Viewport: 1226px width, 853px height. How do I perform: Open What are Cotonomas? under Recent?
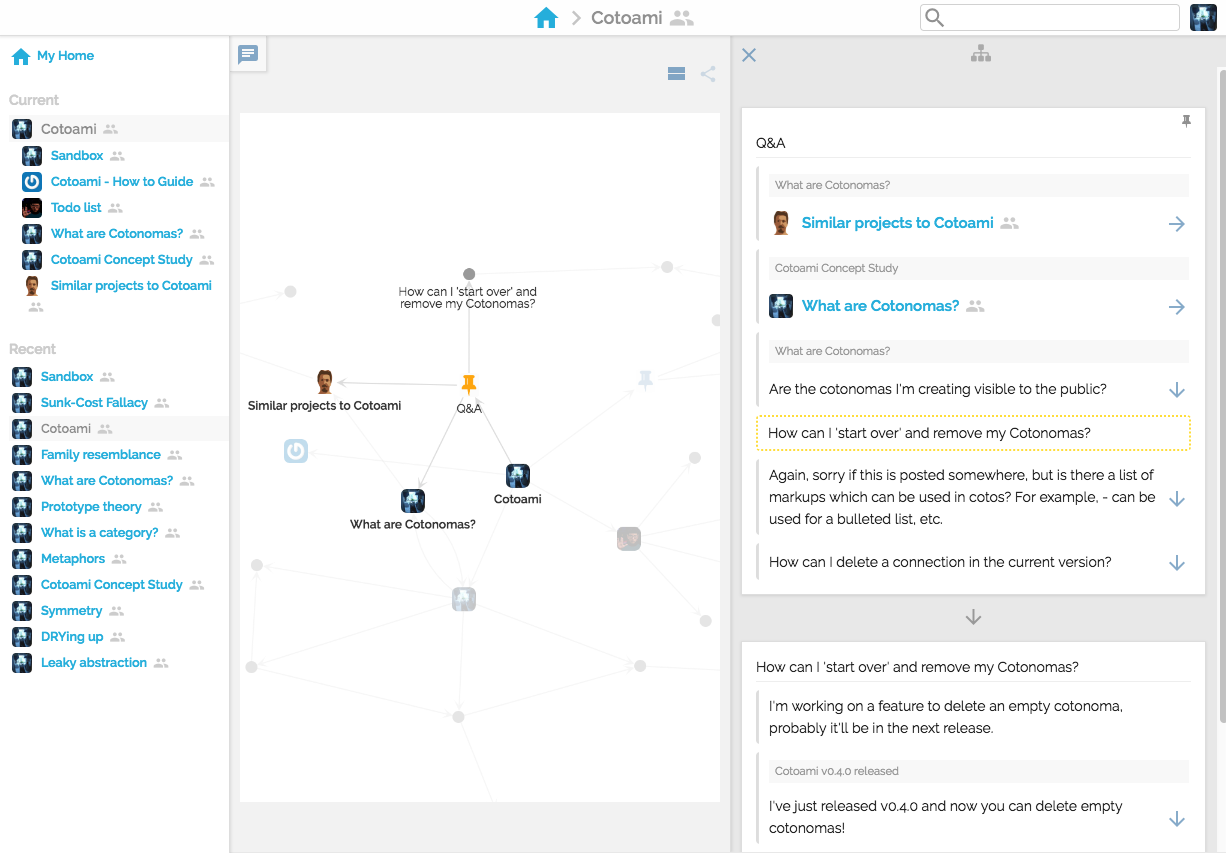pyautogui.click(x=107, y=480)
